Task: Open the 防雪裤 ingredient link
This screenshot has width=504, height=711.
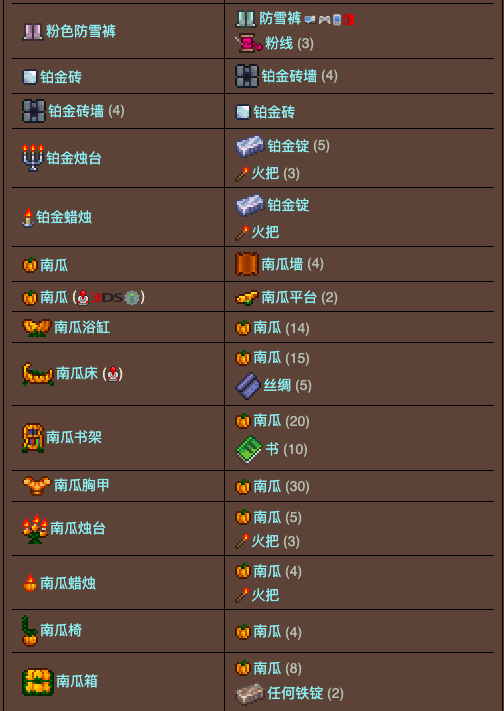Action: (280, 19)
